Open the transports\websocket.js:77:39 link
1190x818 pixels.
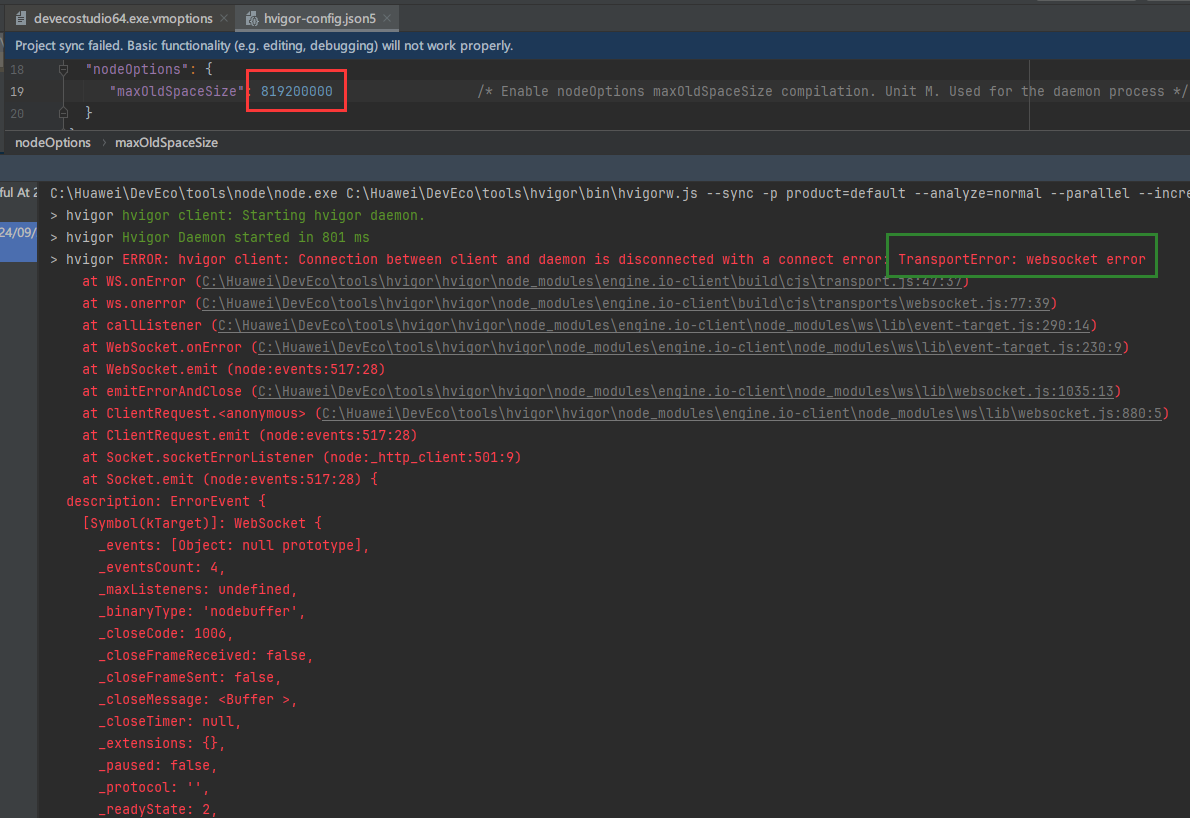pyautogui.click(x=625, y=303)
